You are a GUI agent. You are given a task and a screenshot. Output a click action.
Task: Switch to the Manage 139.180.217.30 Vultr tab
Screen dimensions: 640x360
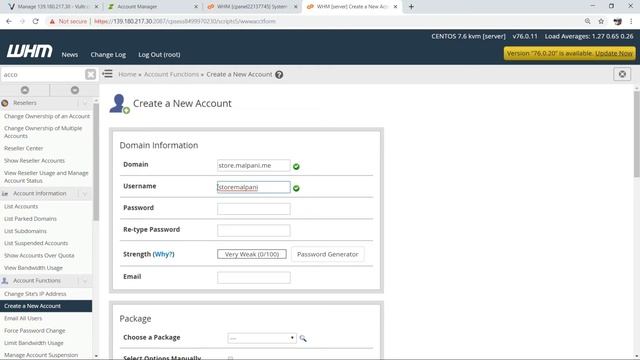coord(52,7)
